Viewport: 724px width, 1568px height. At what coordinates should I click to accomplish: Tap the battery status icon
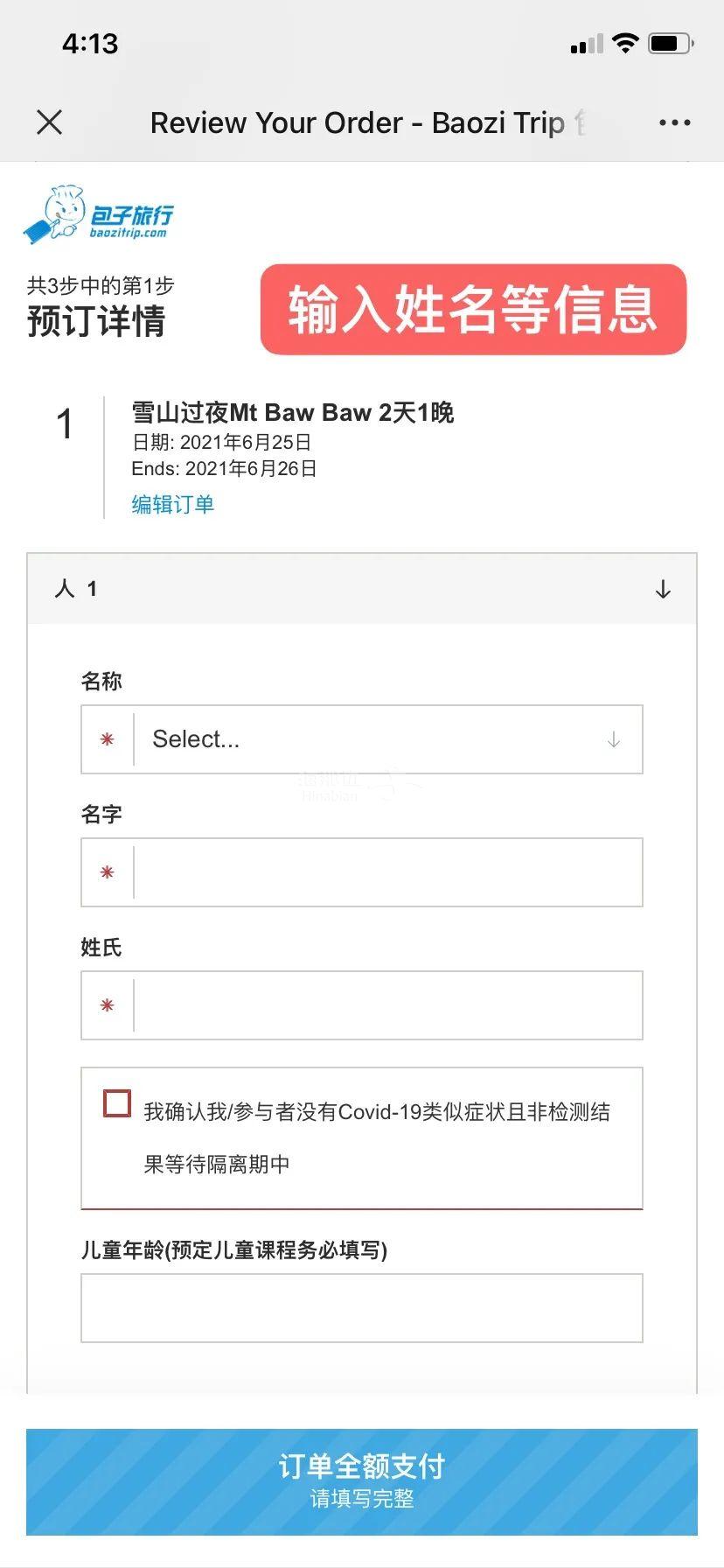point(670,43)
